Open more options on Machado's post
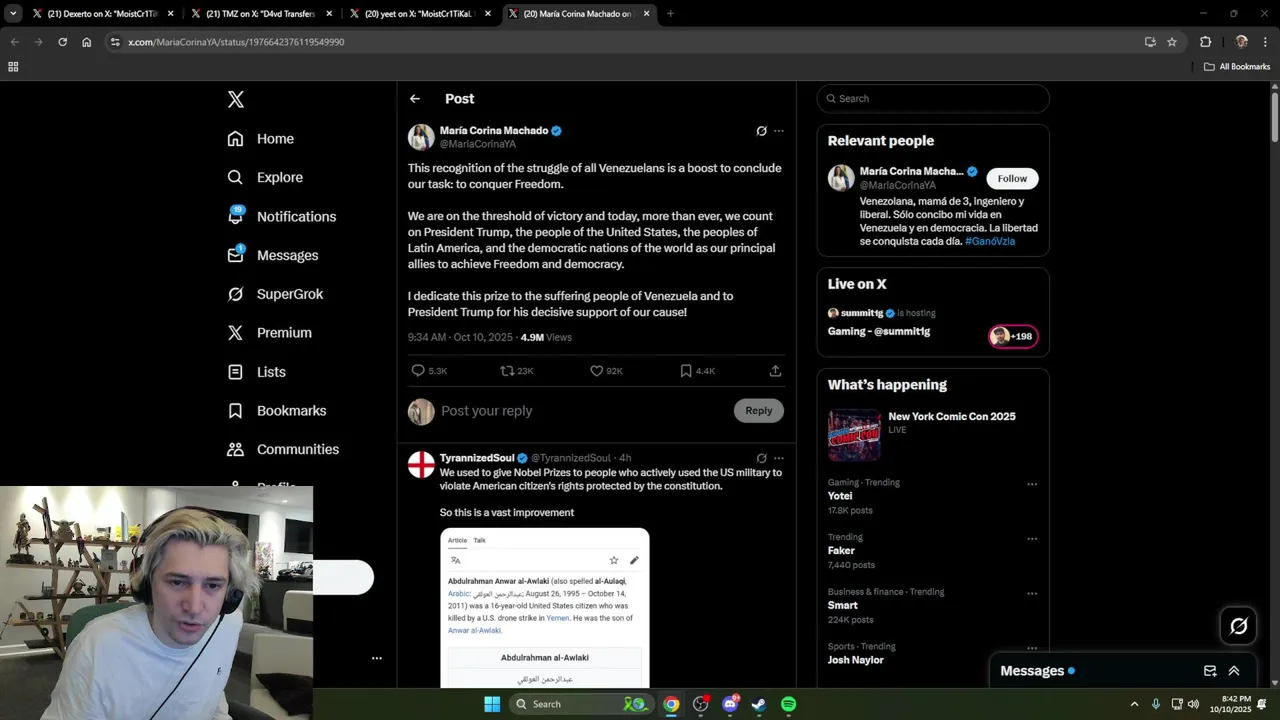Screen dimensions: 1280x720 (x=779, y=131)
